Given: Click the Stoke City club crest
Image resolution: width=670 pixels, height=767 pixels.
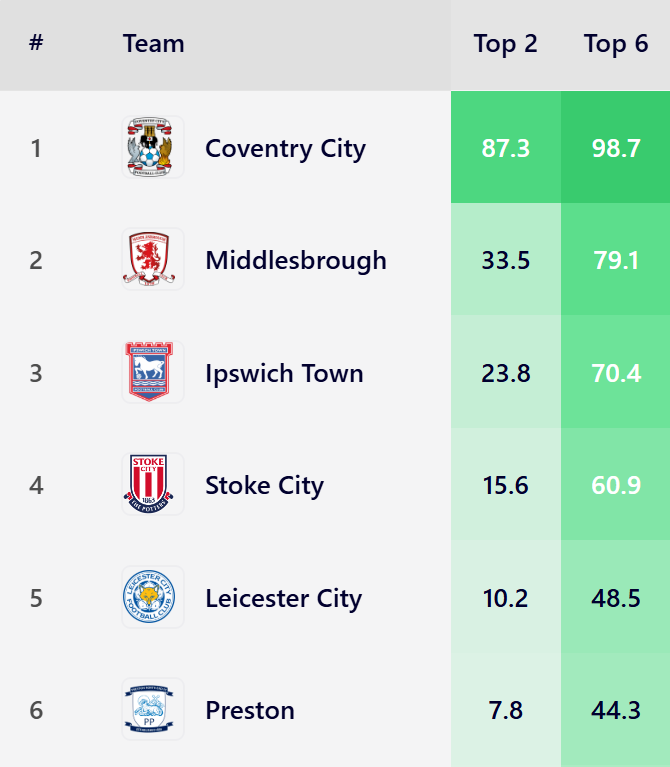Looking at the screenshot, I should pyautogui.click(x=153, y=485).
